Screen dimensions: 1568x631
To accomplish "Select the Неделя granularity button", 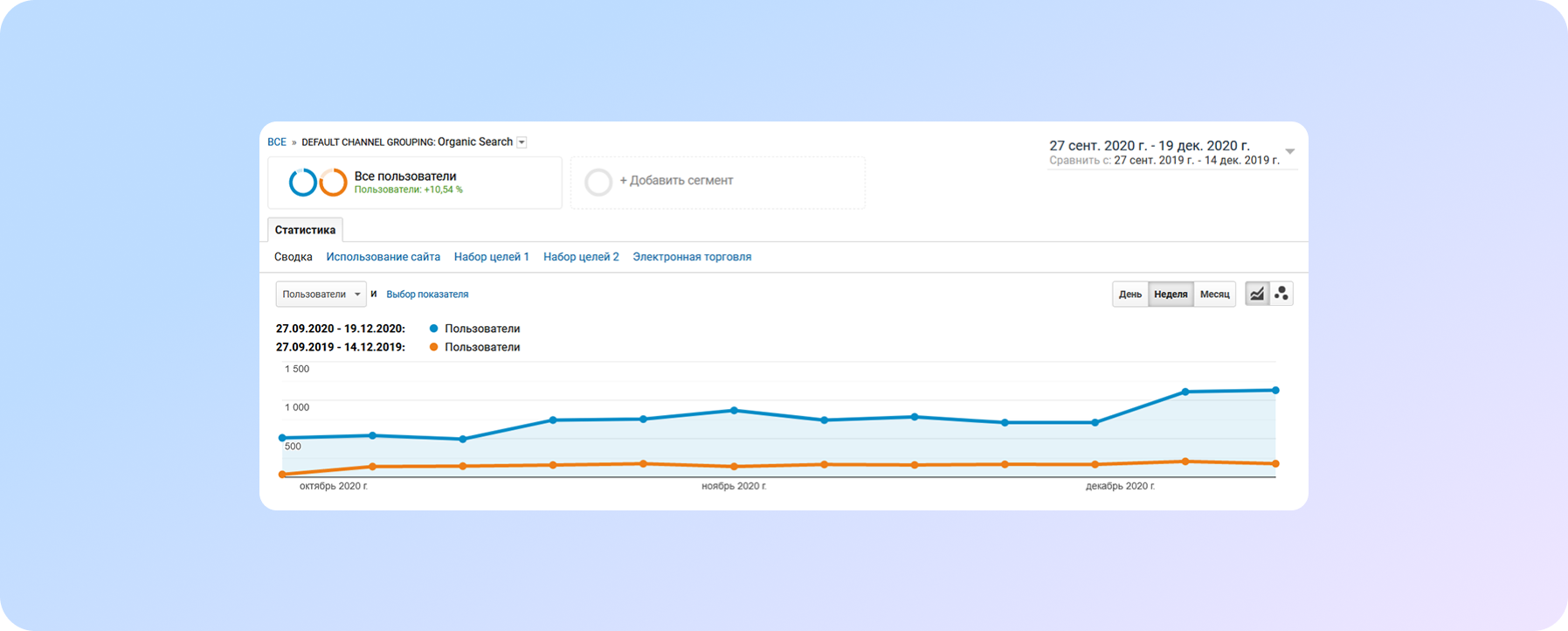I will click(x=1171, y=295).
